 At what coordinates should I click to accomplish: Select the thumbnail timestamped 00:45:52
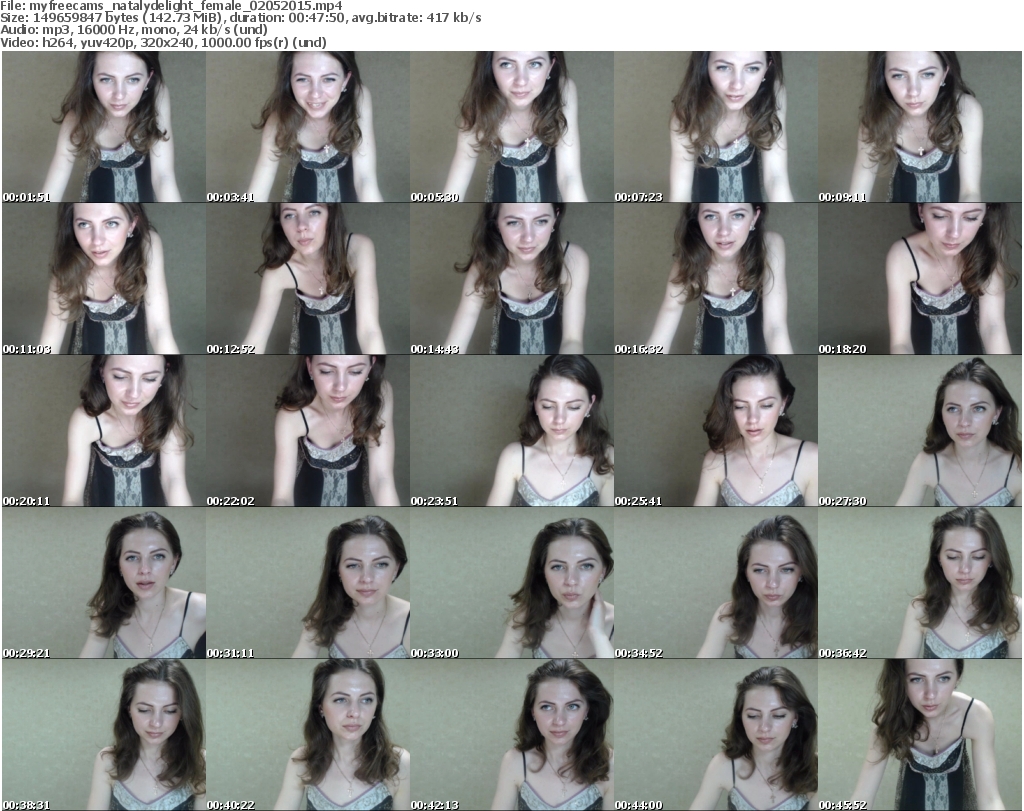click(920, 735)
